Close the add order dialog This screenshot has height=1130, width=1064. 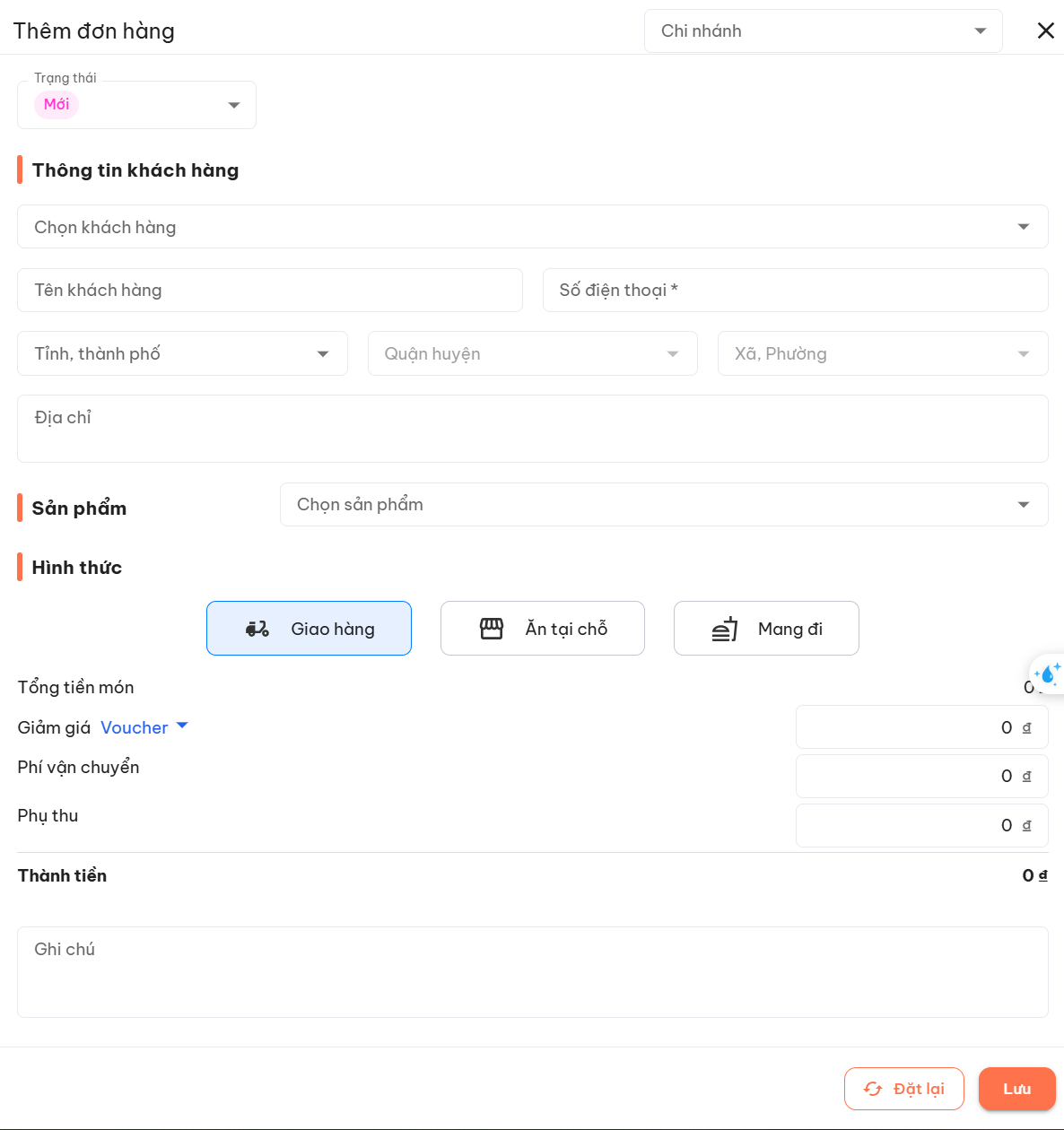(1045, 30)
